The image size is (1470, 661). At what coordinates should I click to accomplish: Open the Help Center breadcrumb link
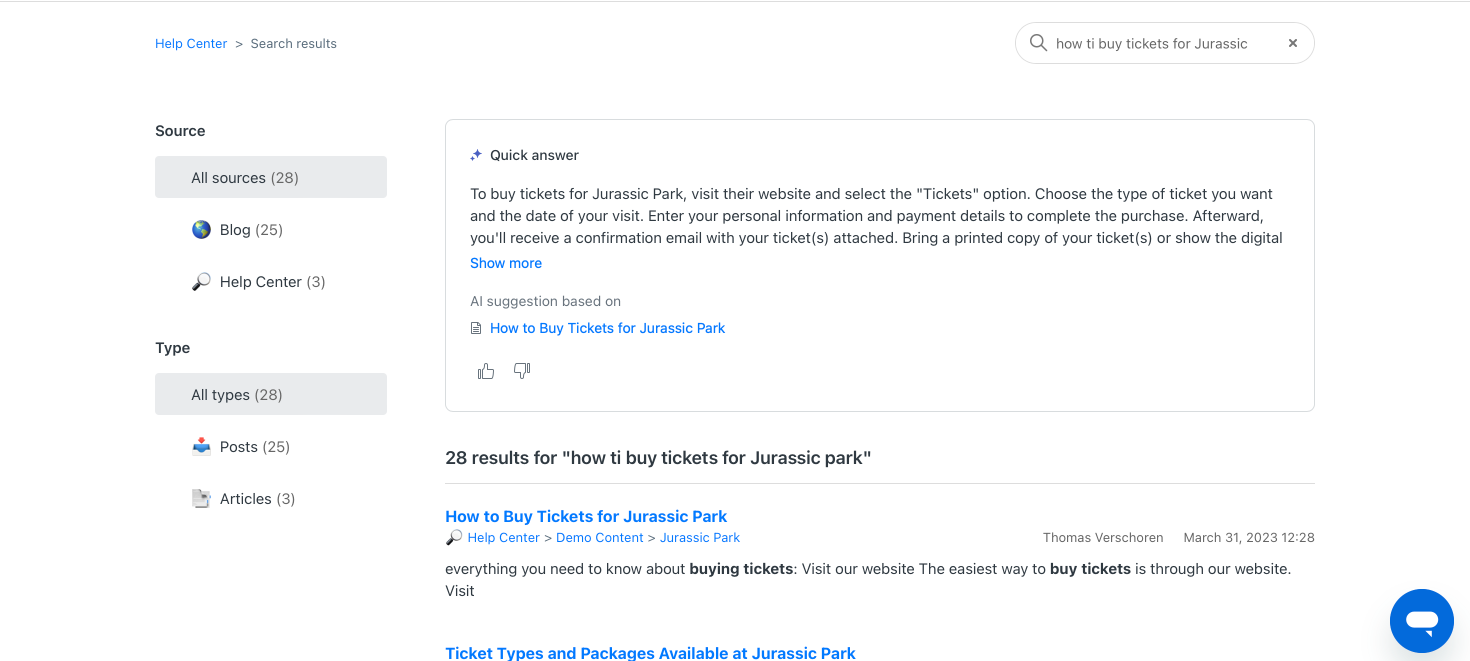click(191, 44)
